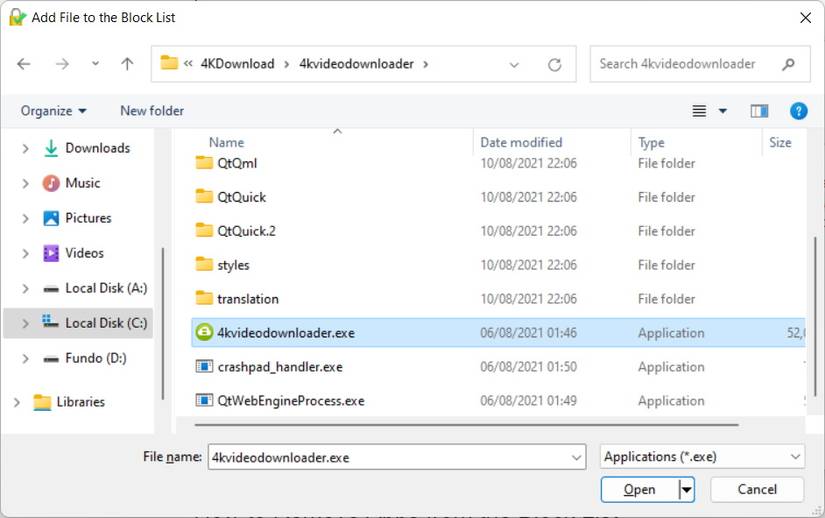Click the Up one level arrow
The image size is (825, 518).
[x=127, y=64]
